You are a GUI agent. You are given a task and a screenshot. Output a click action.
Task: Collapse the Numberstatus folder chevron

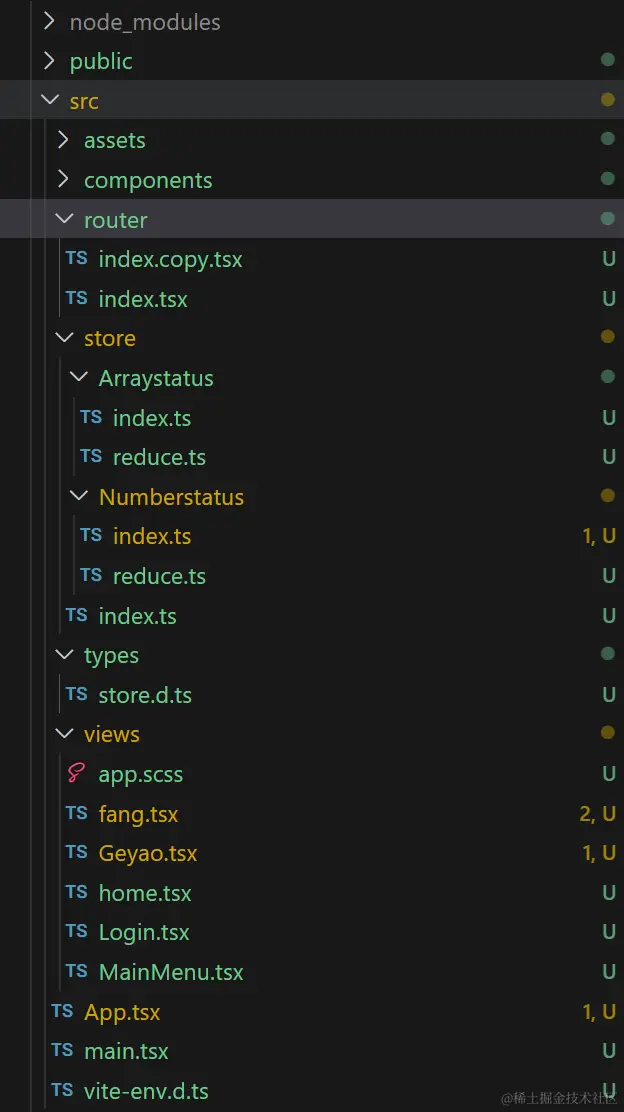click(x=79, y=496)
